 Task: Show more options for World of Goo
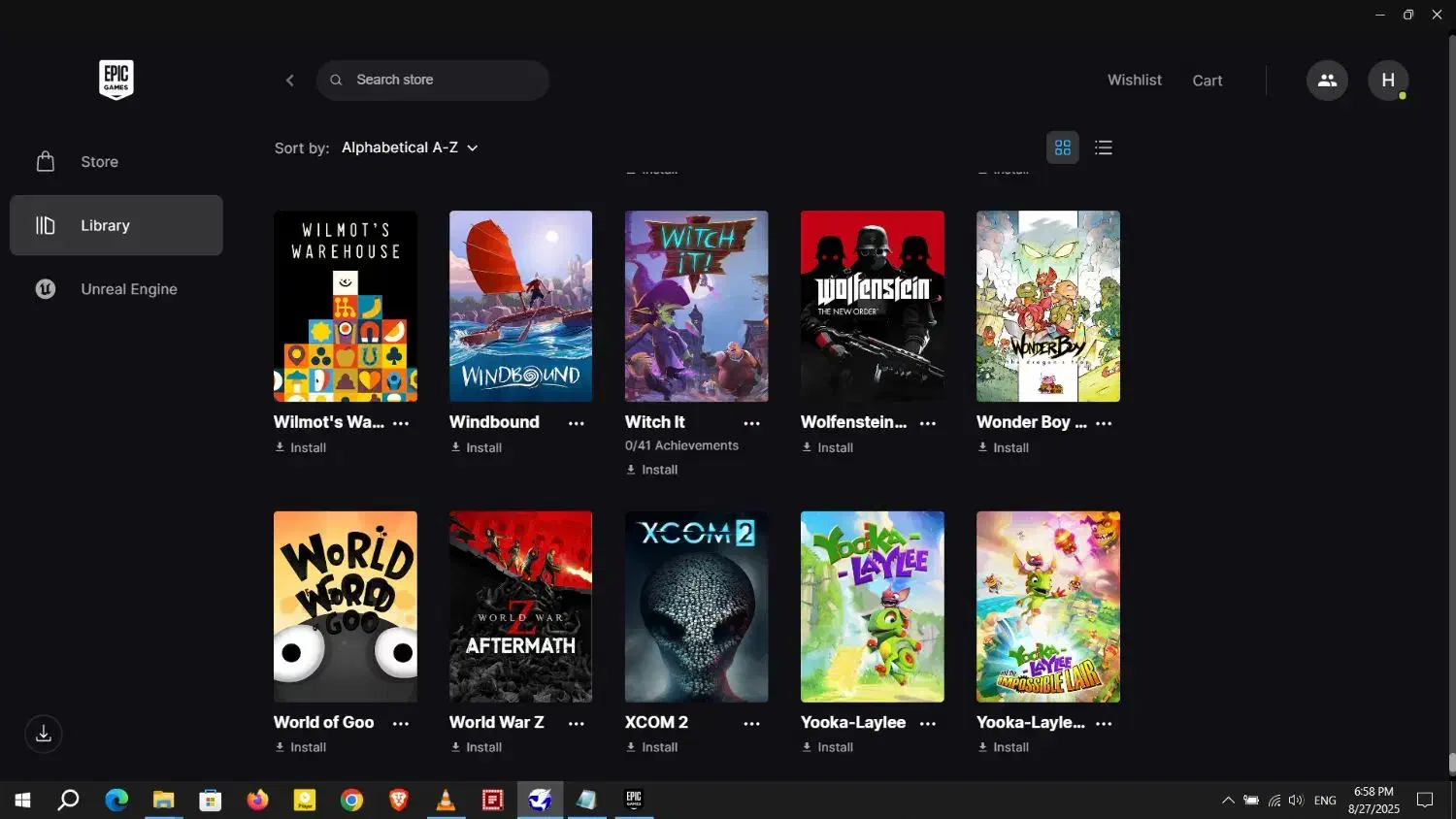[x=401, y=724]
